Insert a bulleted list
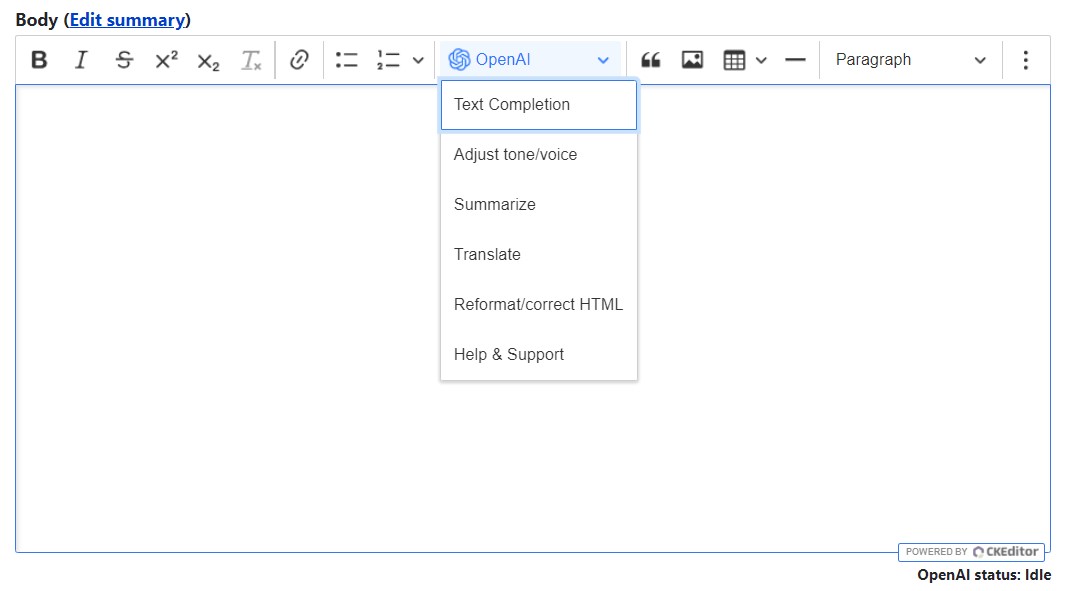This screenshot has height=591, width=1065. click(x=346, y=60)
